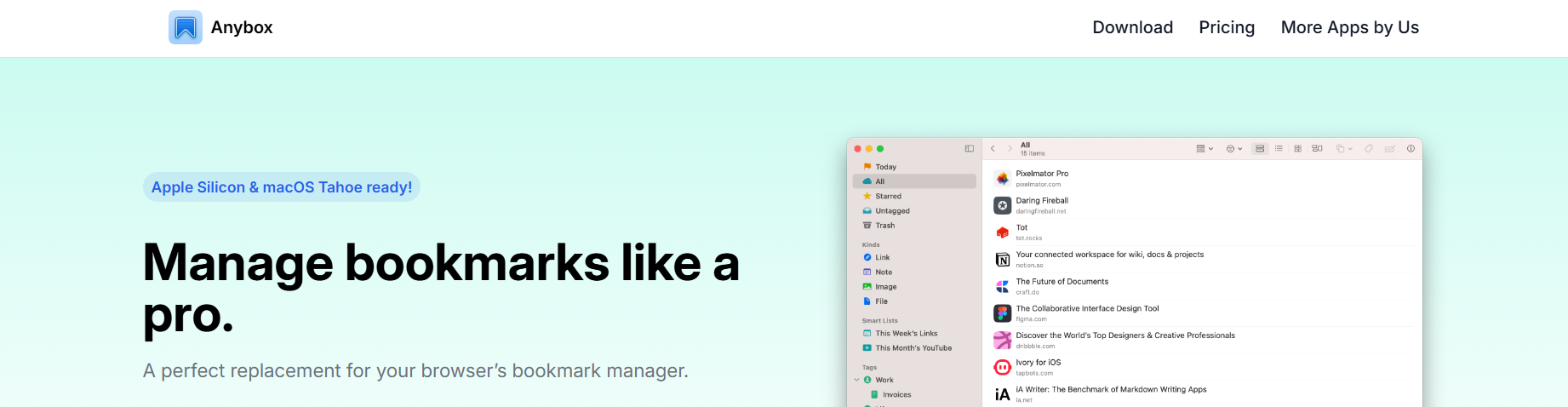Open the group-by dropdown in the app toolbar
This screenshot has width=1568, height=407.
[x=1205, y=149]
